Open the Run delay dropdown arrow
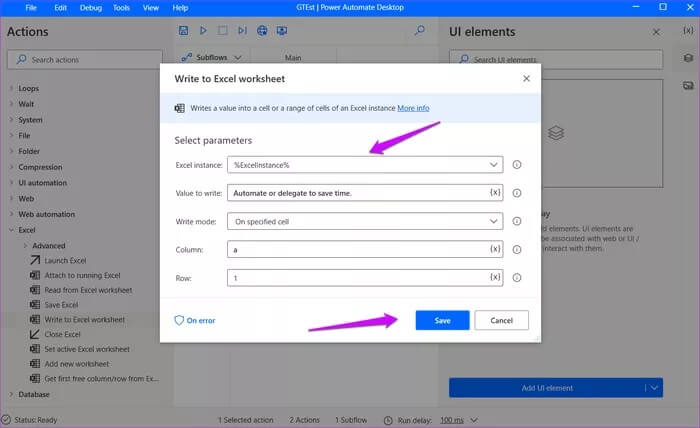Image resolution: width=700 pixels, height=428 pixels. click(x=474, y=420)
